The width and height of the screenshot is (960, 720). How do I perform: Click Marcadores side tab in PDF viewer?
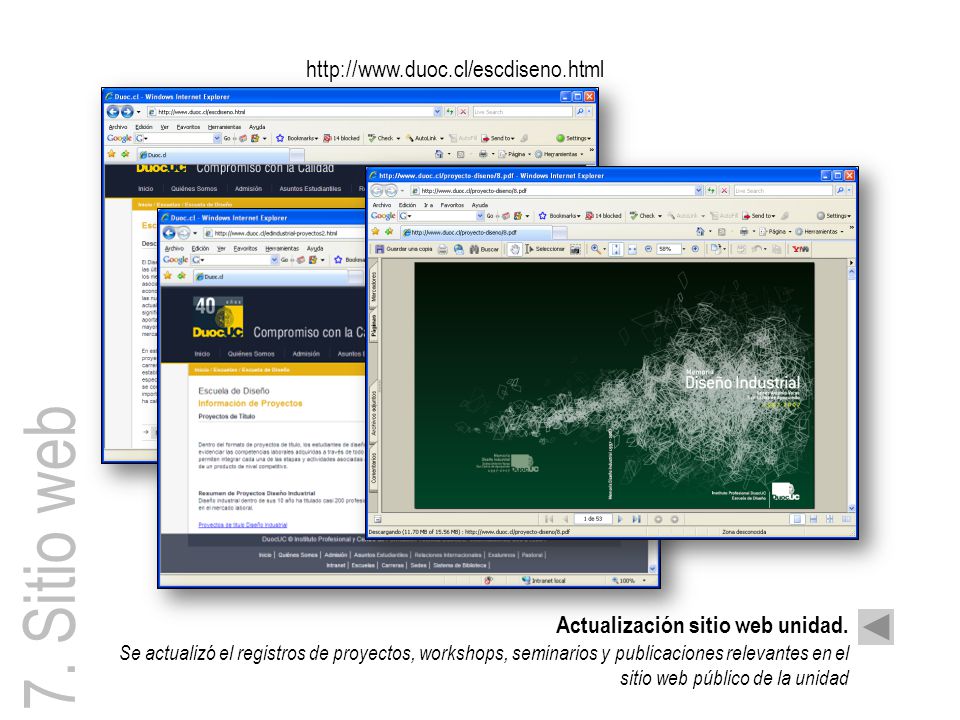coord(374,287)
